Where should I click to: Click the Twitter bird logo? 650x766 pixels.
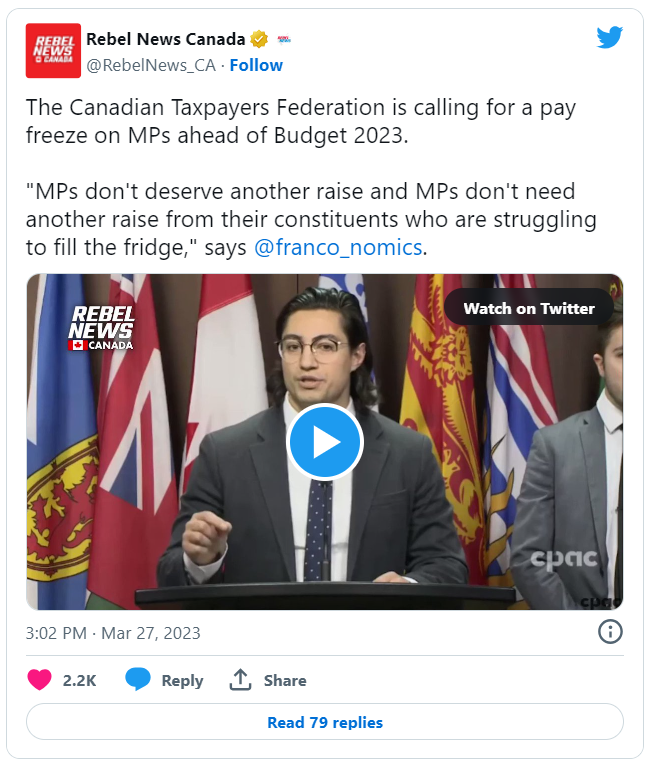[609, 37]
